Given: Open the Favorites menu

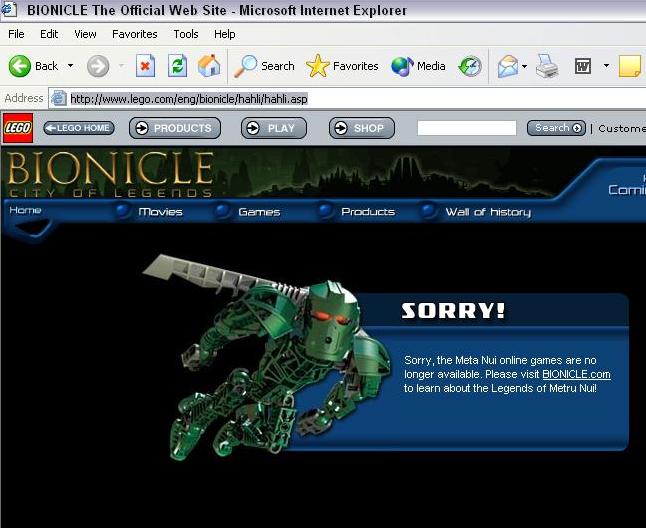Looking at the screenshot, I should (135, 34).
